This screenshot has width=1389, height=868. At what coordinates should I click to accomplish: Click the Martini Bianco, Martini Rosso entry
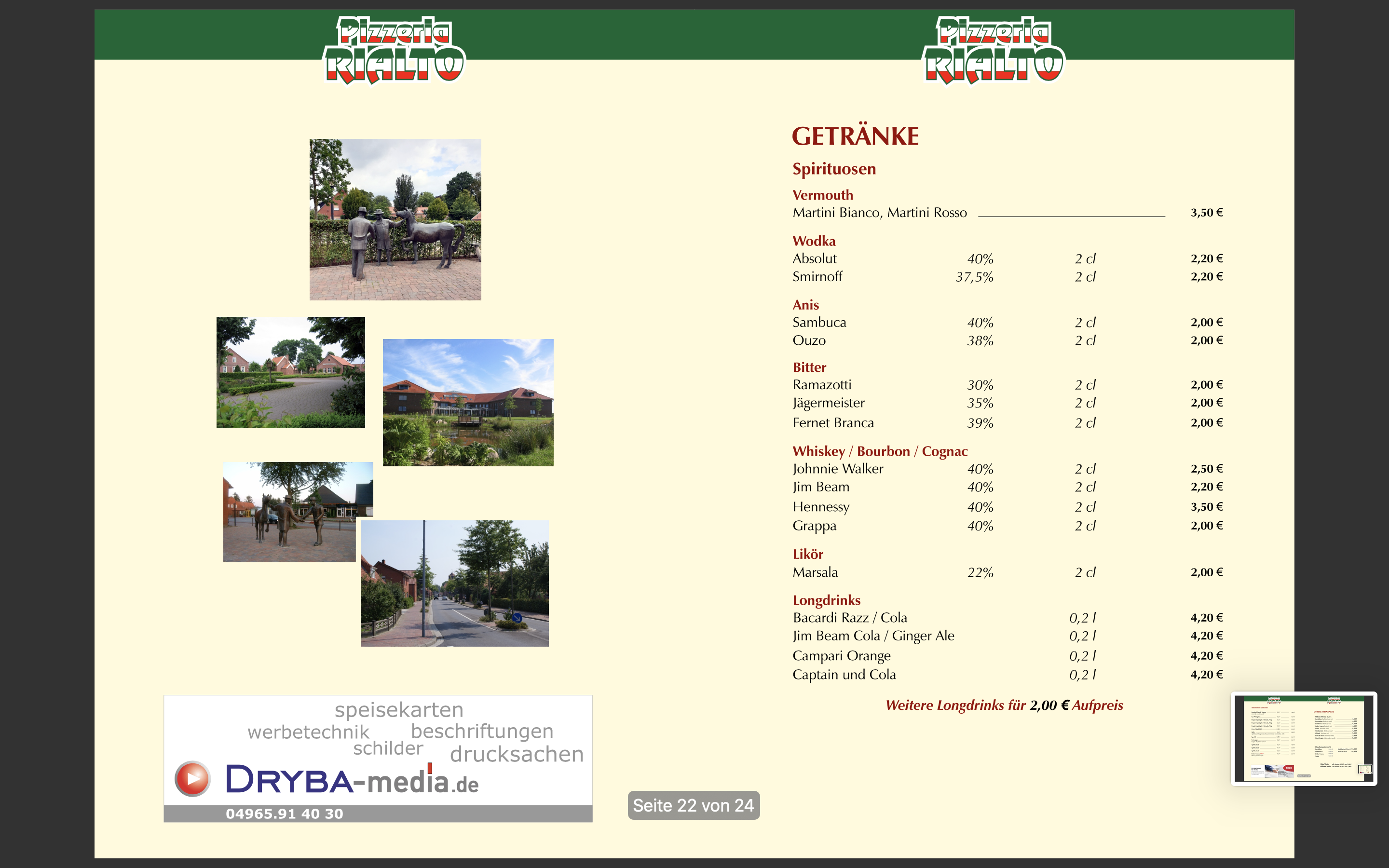coord(879,213)
